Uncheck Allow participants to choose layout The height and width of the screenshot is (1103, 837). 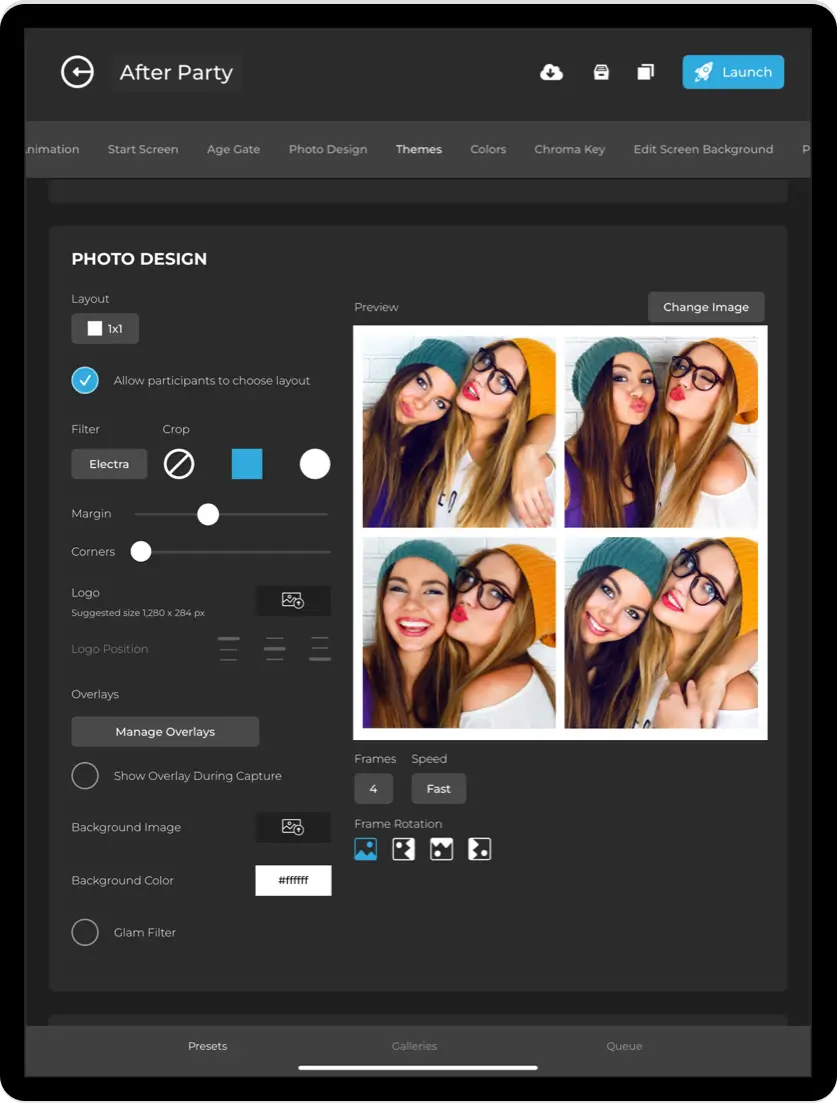coord(85,380)
